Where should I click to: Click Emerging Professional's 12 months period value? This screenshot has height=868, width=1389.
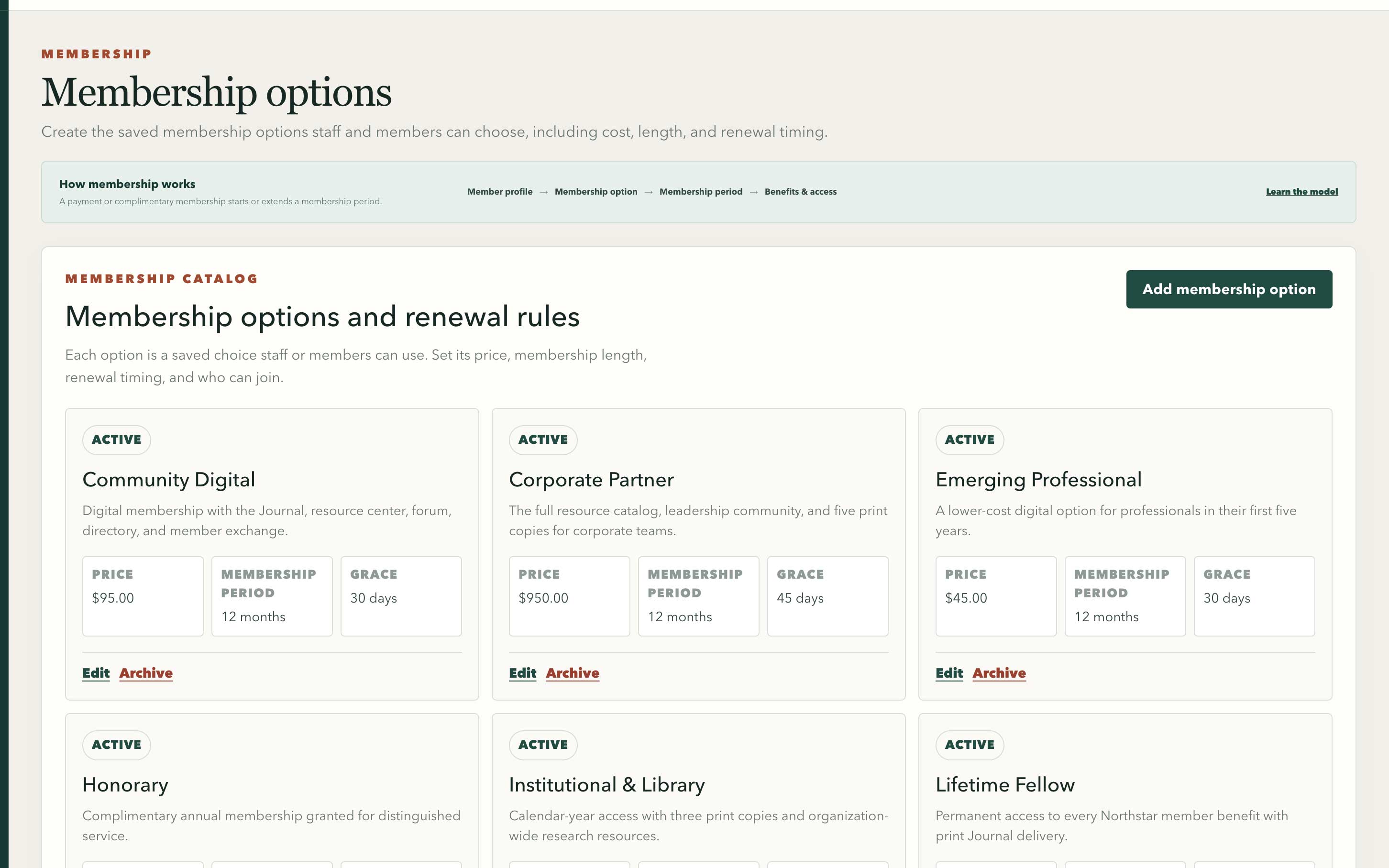(x=1106, y=616)
